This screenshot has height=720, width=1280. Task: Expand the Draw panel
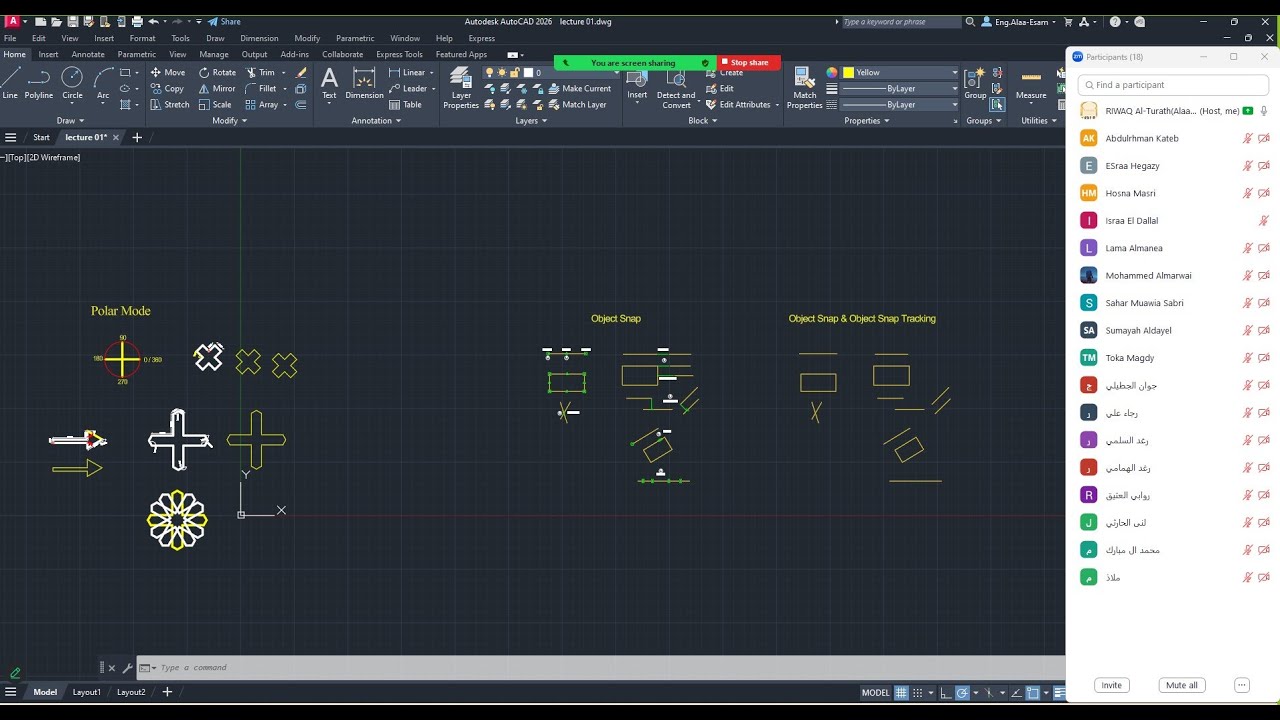[x=72, y=120]
